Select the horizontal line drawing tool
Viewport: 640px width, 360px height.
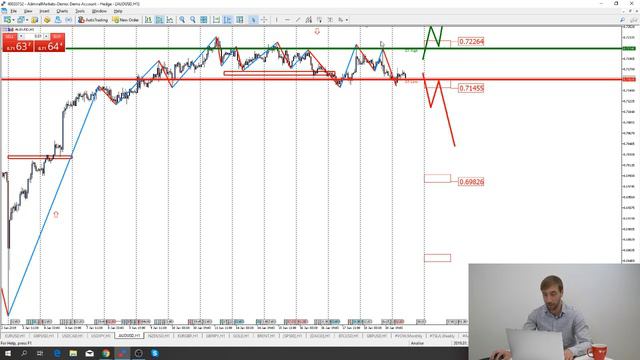[287, 20]
